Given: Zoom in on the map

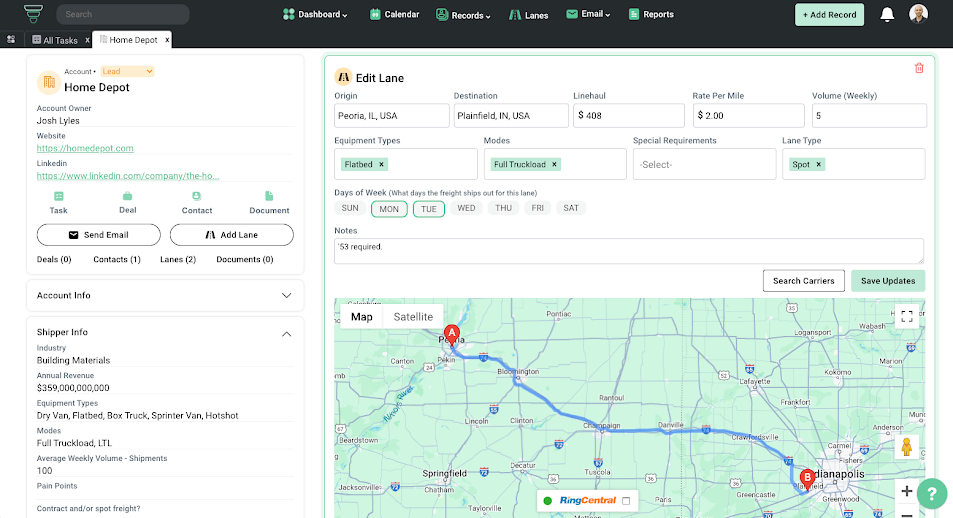Looking at the screenshot, I should (x=906, y=491).
